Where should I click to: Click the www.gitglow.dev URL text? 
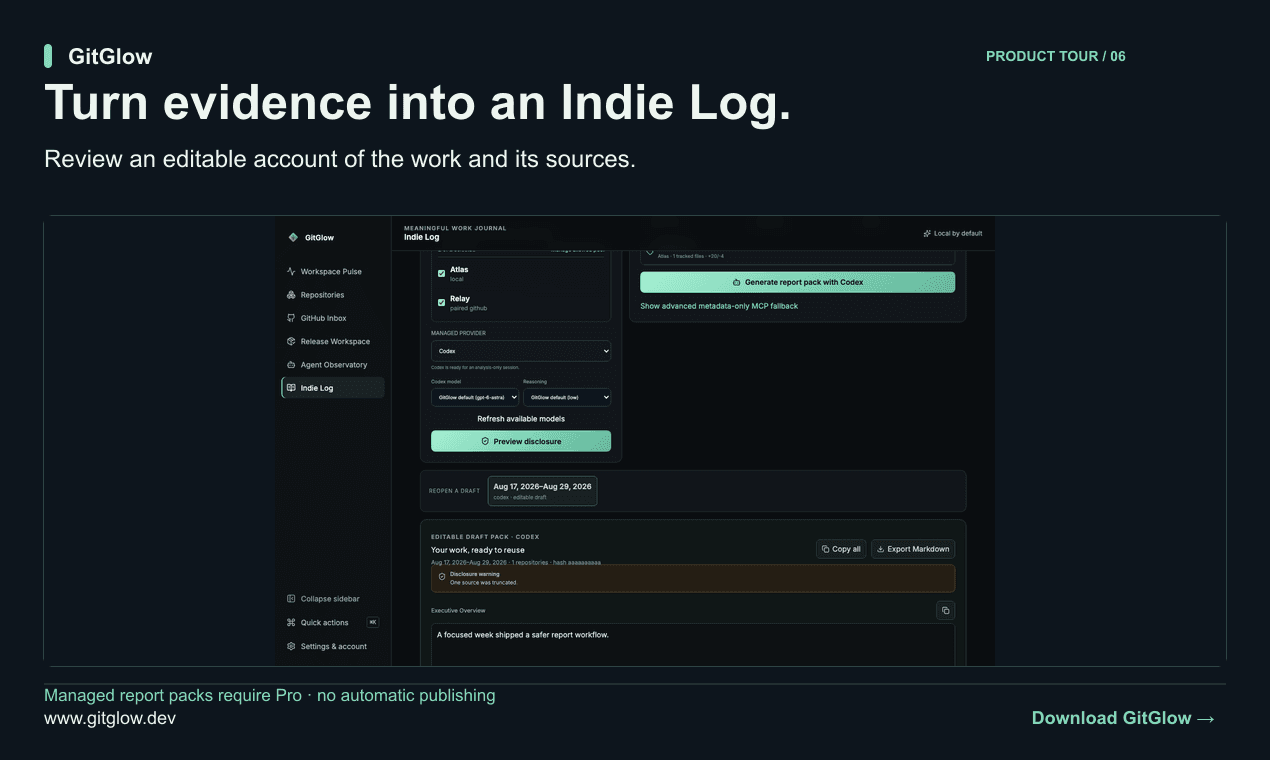[110, 718]
